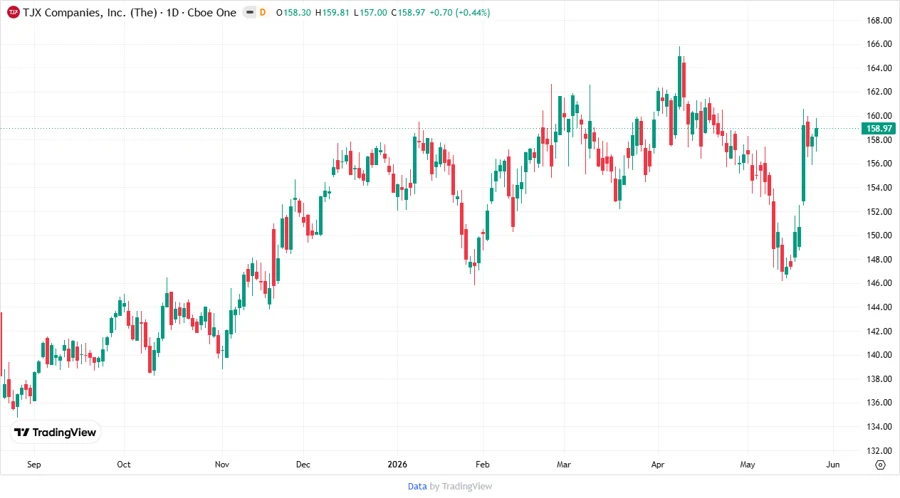Click the 154.00 price axis label
Viewport: 900px width, 498px height.
(879, 188)
